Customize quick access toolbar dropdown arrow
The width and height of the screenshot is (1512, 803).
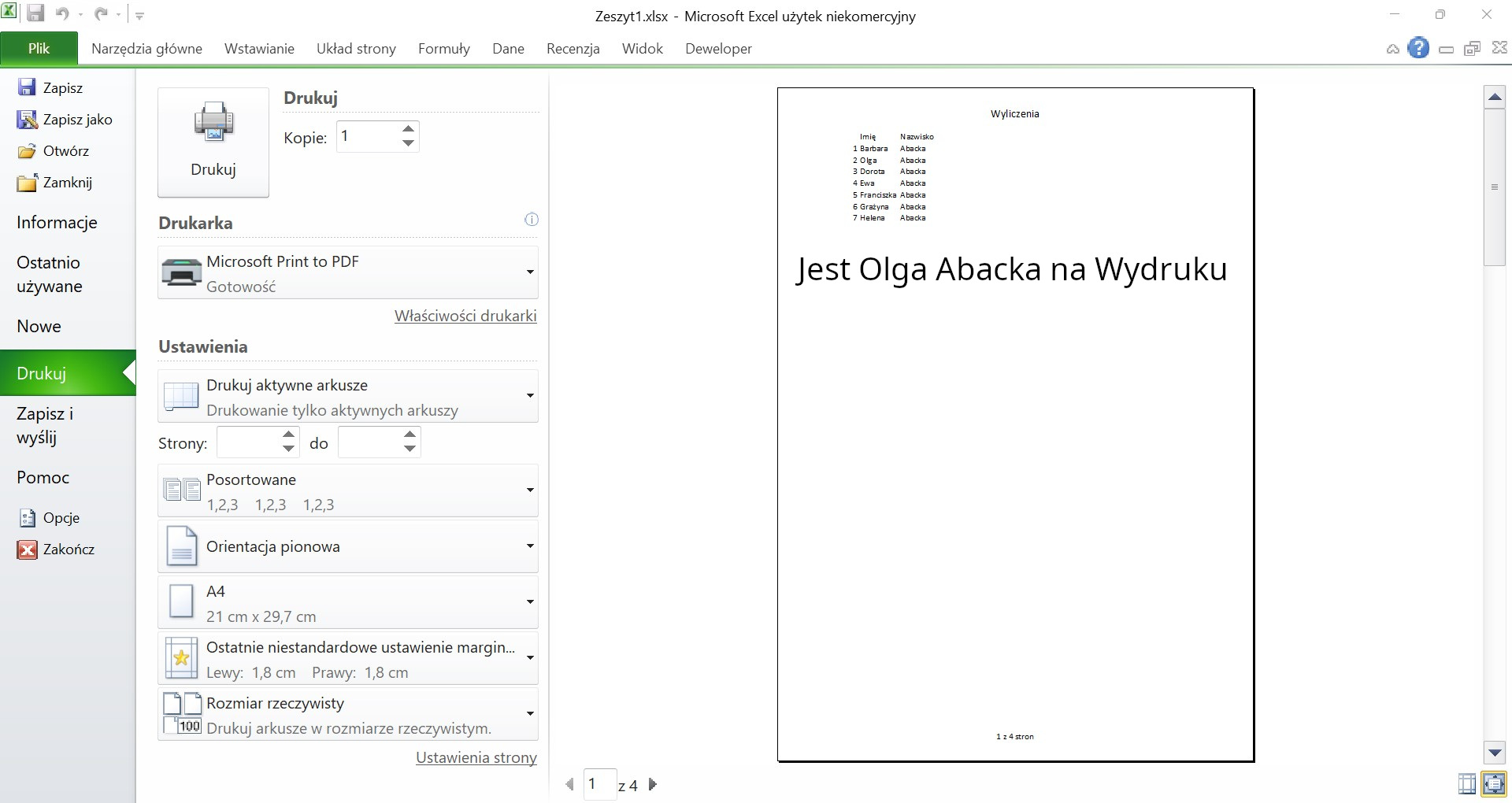tap(139, 15)
